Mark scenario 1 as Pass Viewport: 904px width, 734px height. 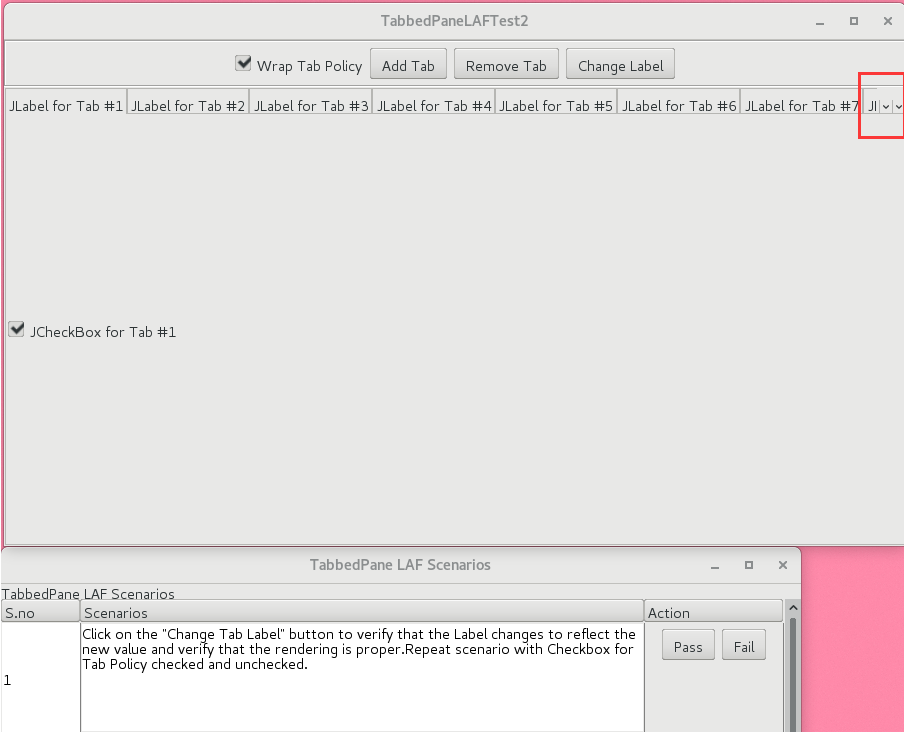point(688,647)
